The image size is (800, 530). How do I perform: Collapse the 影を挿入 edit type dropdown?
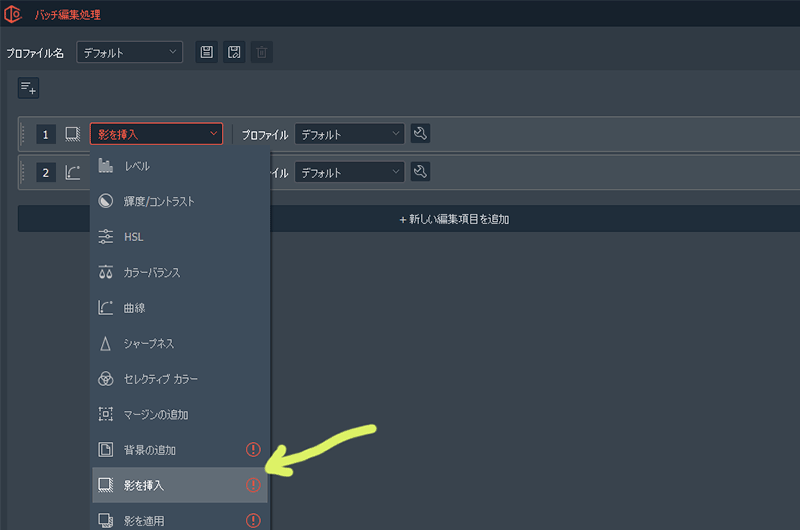(x=157, y=134)
